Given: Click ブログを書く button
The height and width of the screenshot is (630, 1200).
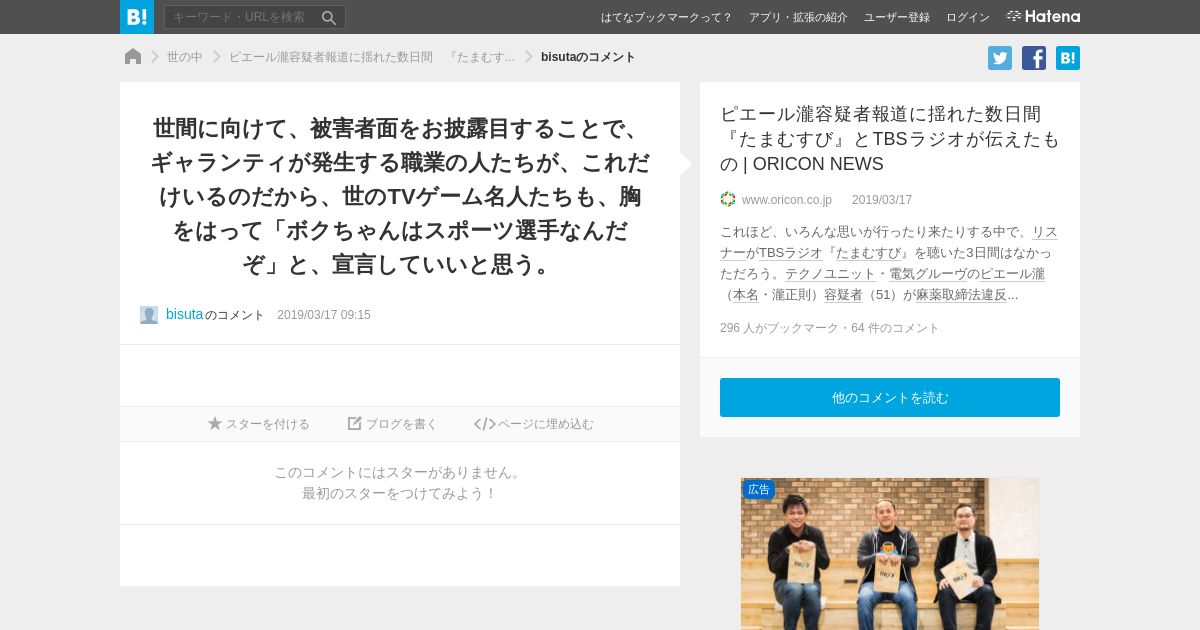Looking at the screenshot, I should pos(393,424).
